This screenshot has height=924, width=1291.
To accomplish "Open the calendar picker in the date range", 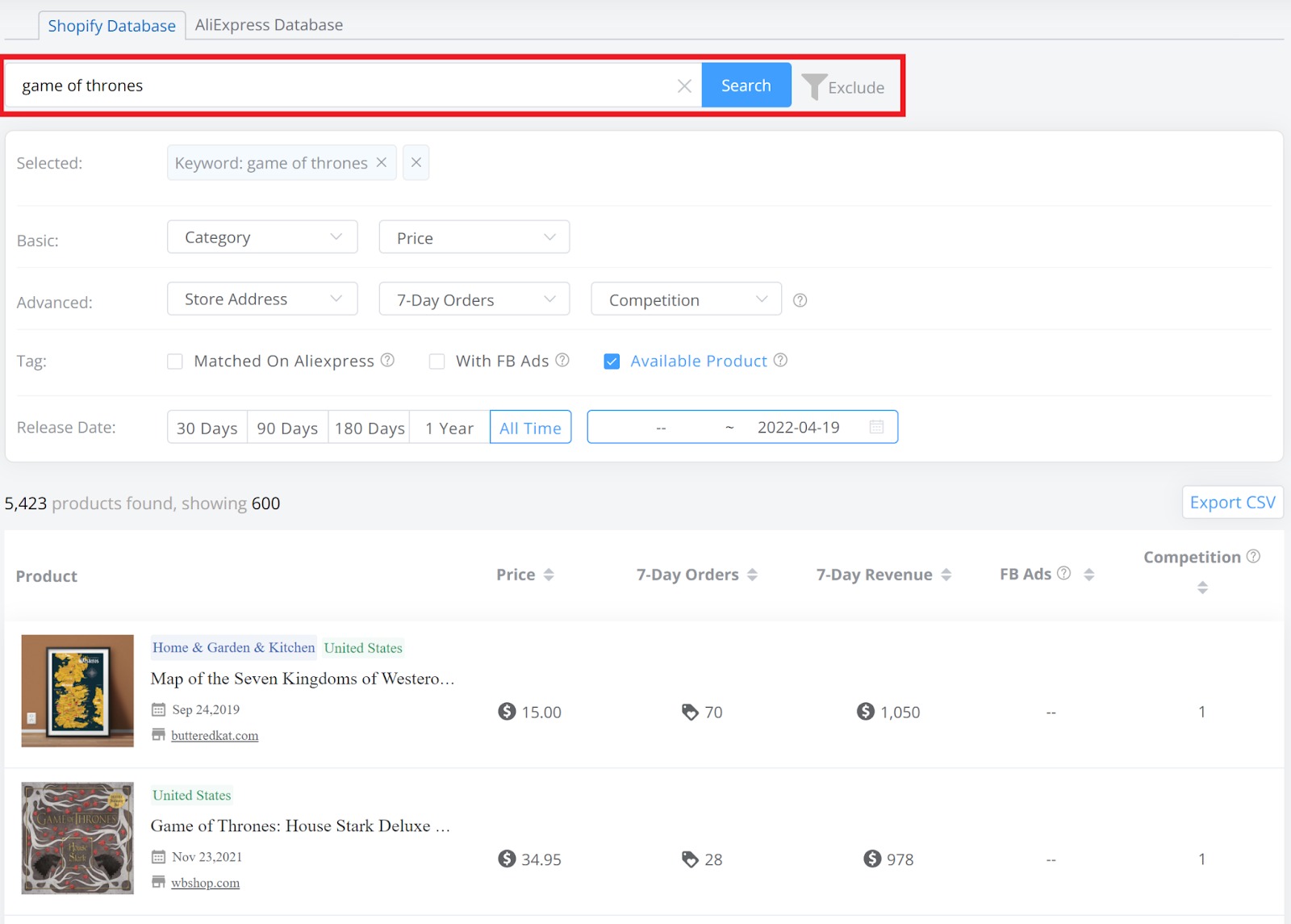I will (x=876, y=427).
